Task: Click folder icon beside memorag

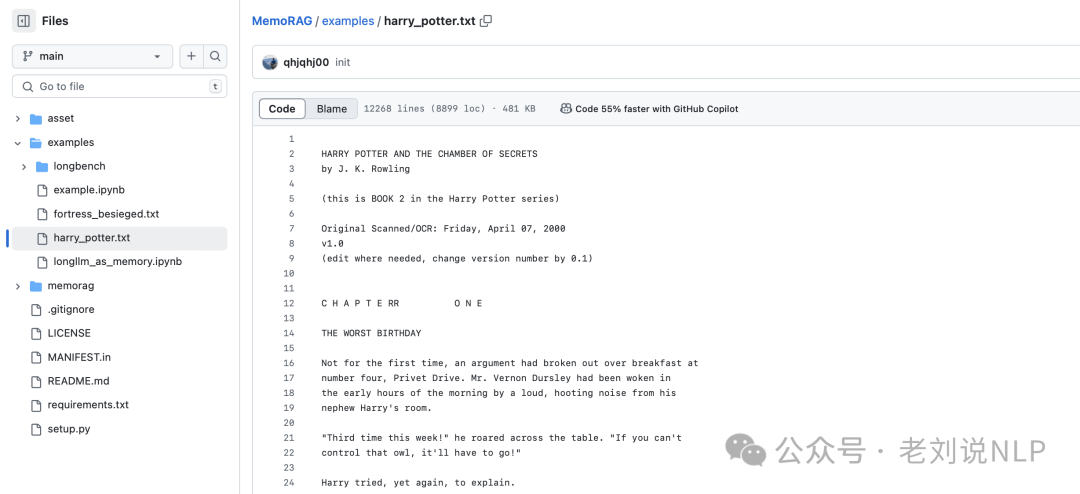Action: 36,286
